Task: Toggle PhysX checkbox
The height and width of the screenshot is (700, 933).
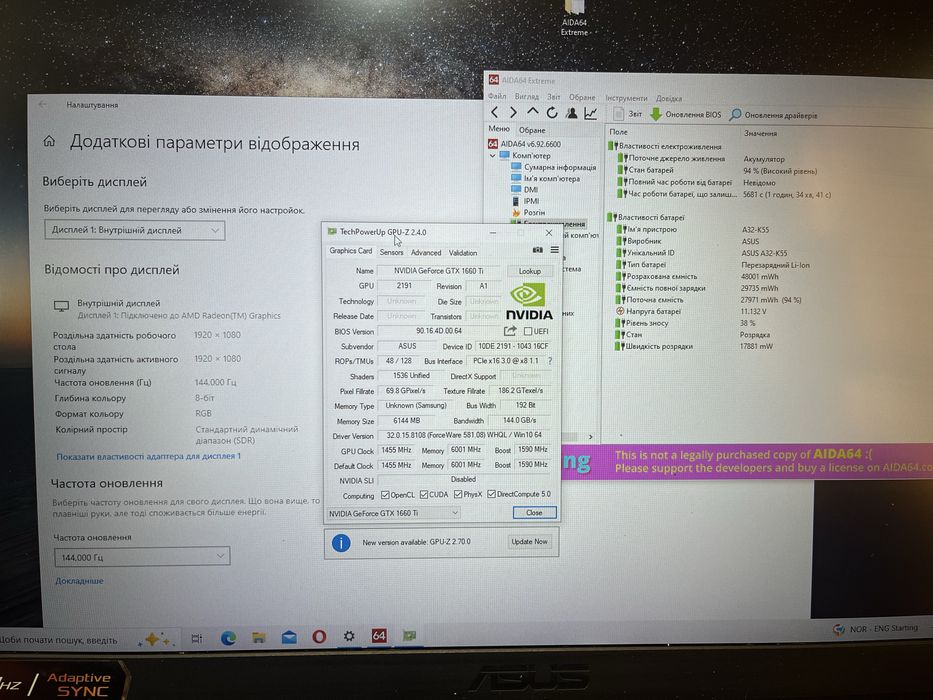Action: click(458, 494)
